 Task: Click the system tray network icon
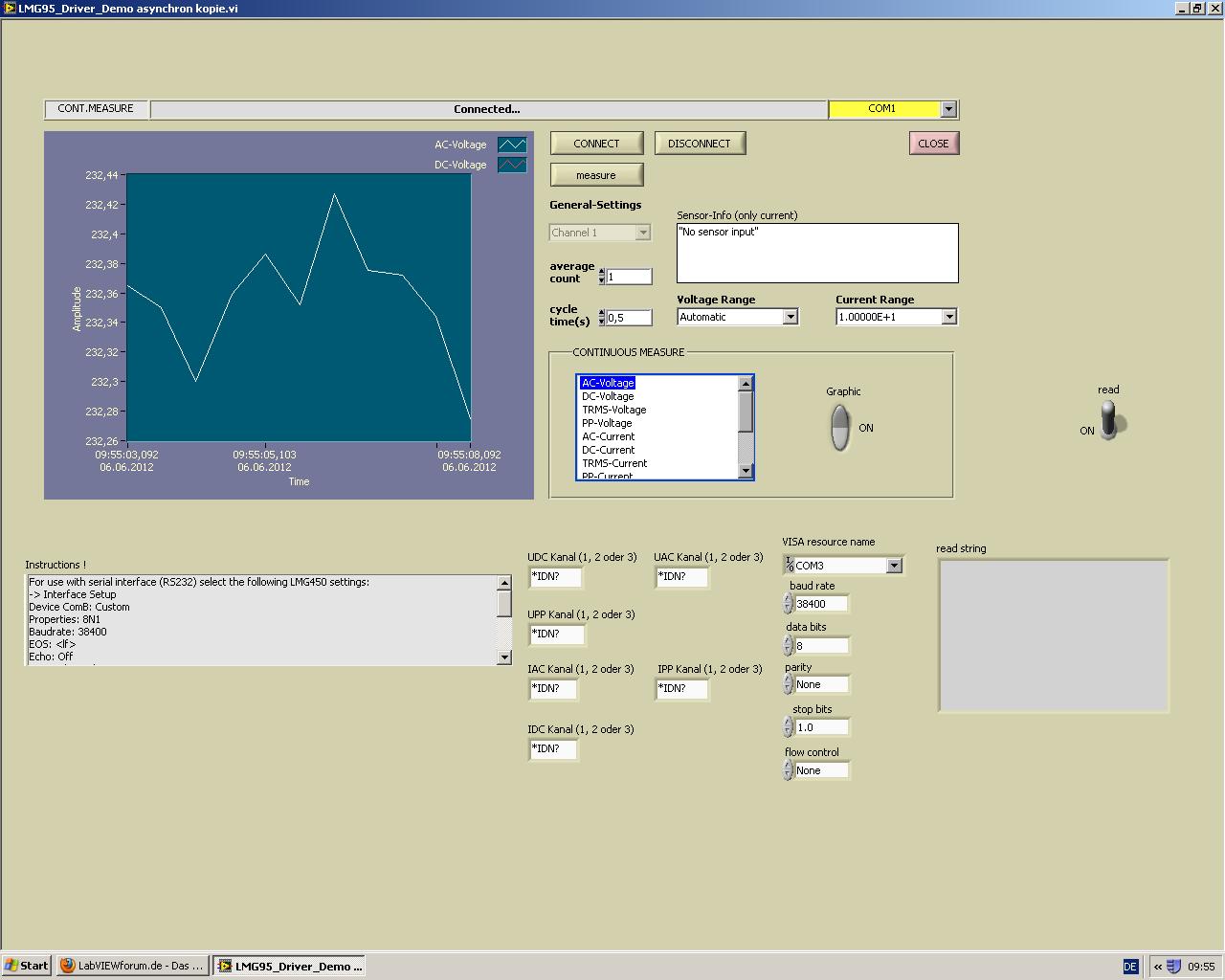[x=1173, y=967]
